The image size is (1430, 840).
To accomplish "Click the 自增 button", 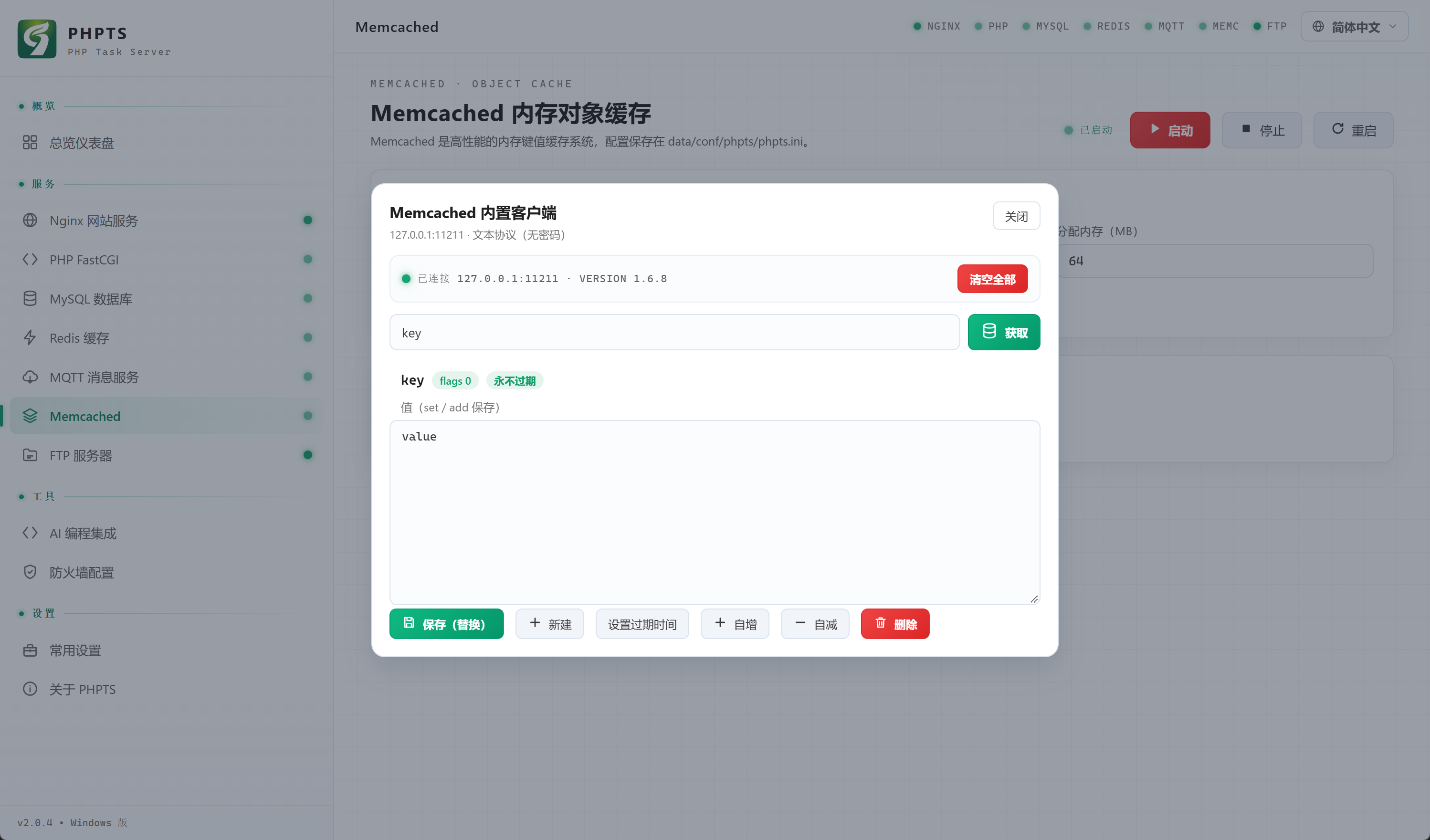I will (735, 624).
